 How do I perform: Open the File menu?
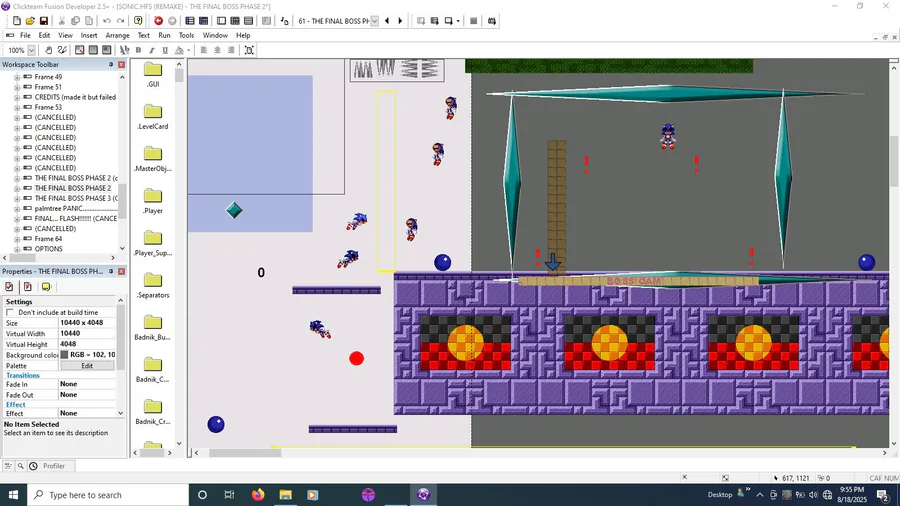coord(25,35)
